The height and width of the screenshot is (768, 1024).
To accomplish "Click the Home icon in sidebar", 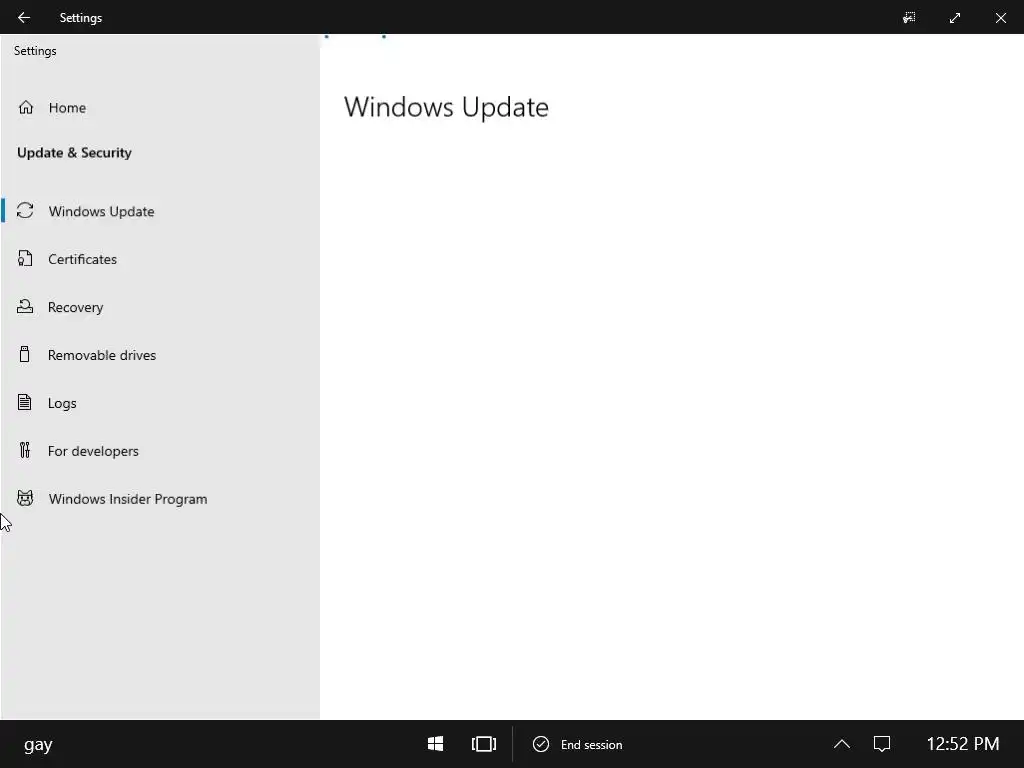I will click(x=25, y=107).
